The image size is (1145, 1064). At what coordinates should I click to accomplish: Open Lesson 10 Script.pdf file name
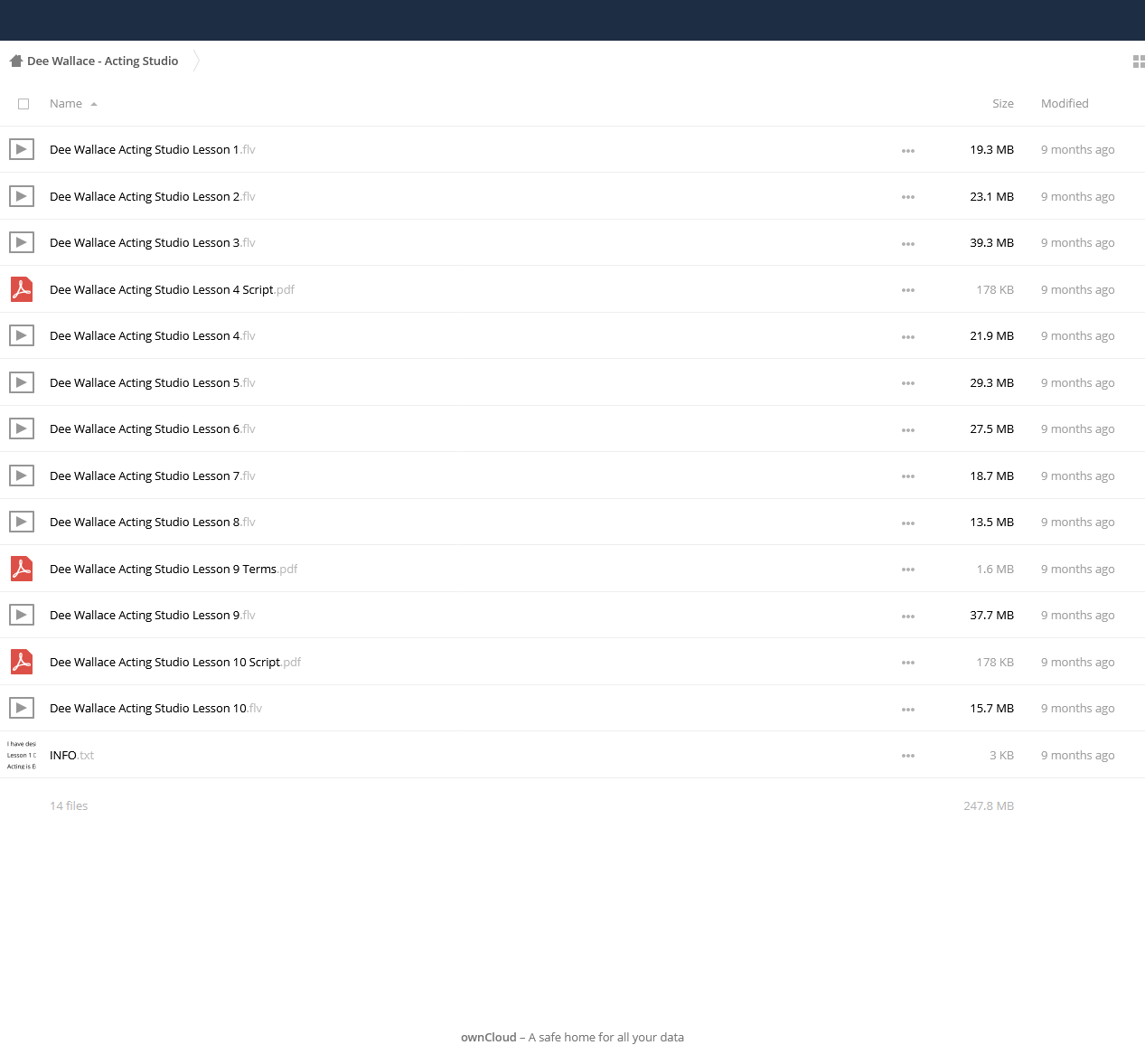point(175,663)
